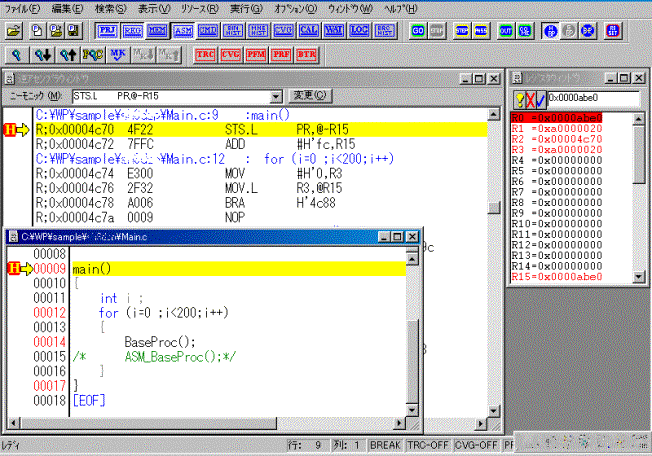Click the TRC-OFF status bar indicator

427,445
